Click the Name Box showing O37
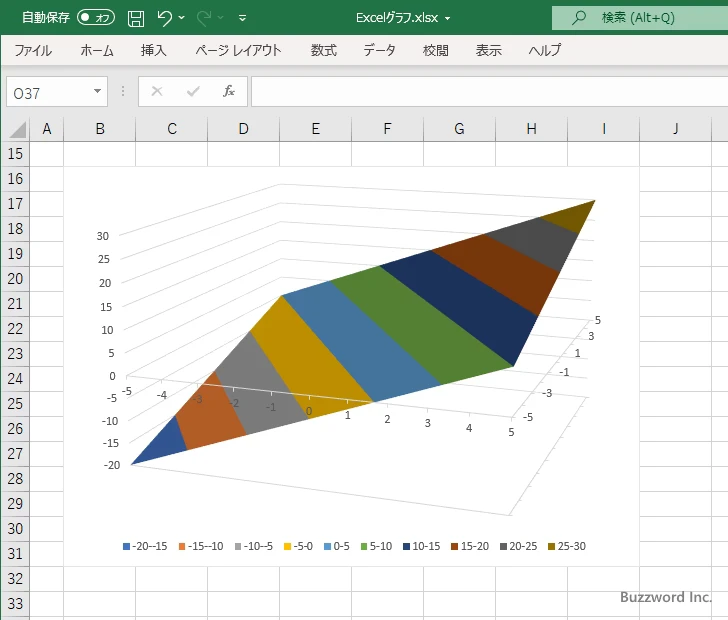728x620 pixels. pyautogui.click(x=49, y=92)
